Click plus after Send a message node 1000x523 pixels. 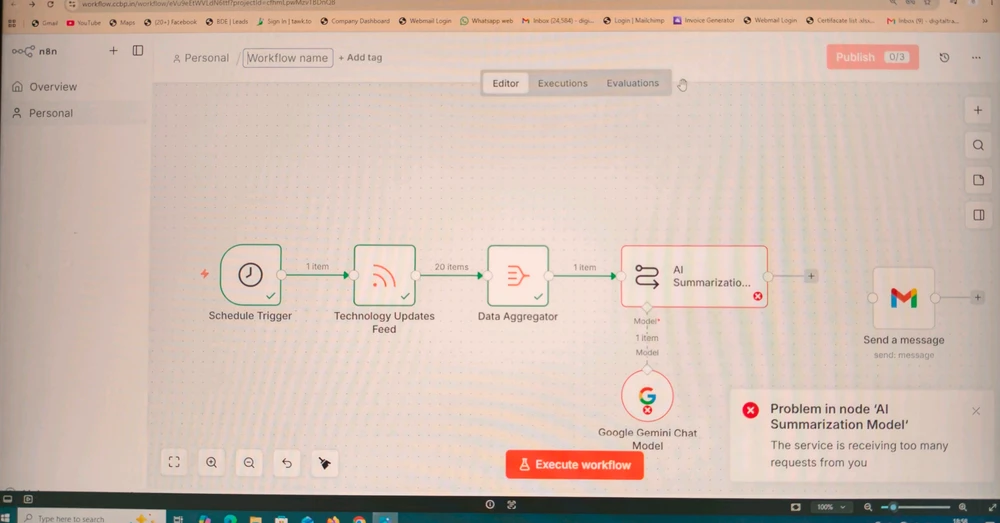click(x=977, y=297)
